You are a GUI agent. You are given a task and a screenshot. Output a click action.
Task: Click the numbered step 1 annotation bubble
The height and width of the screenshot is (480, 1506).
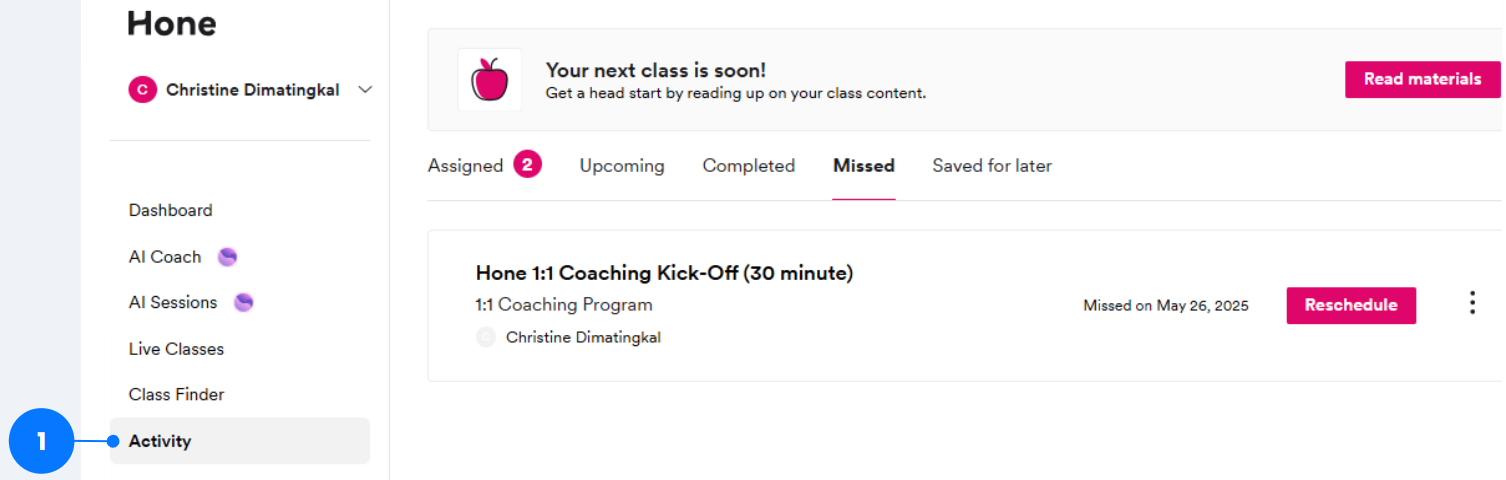tap(41, 441)
